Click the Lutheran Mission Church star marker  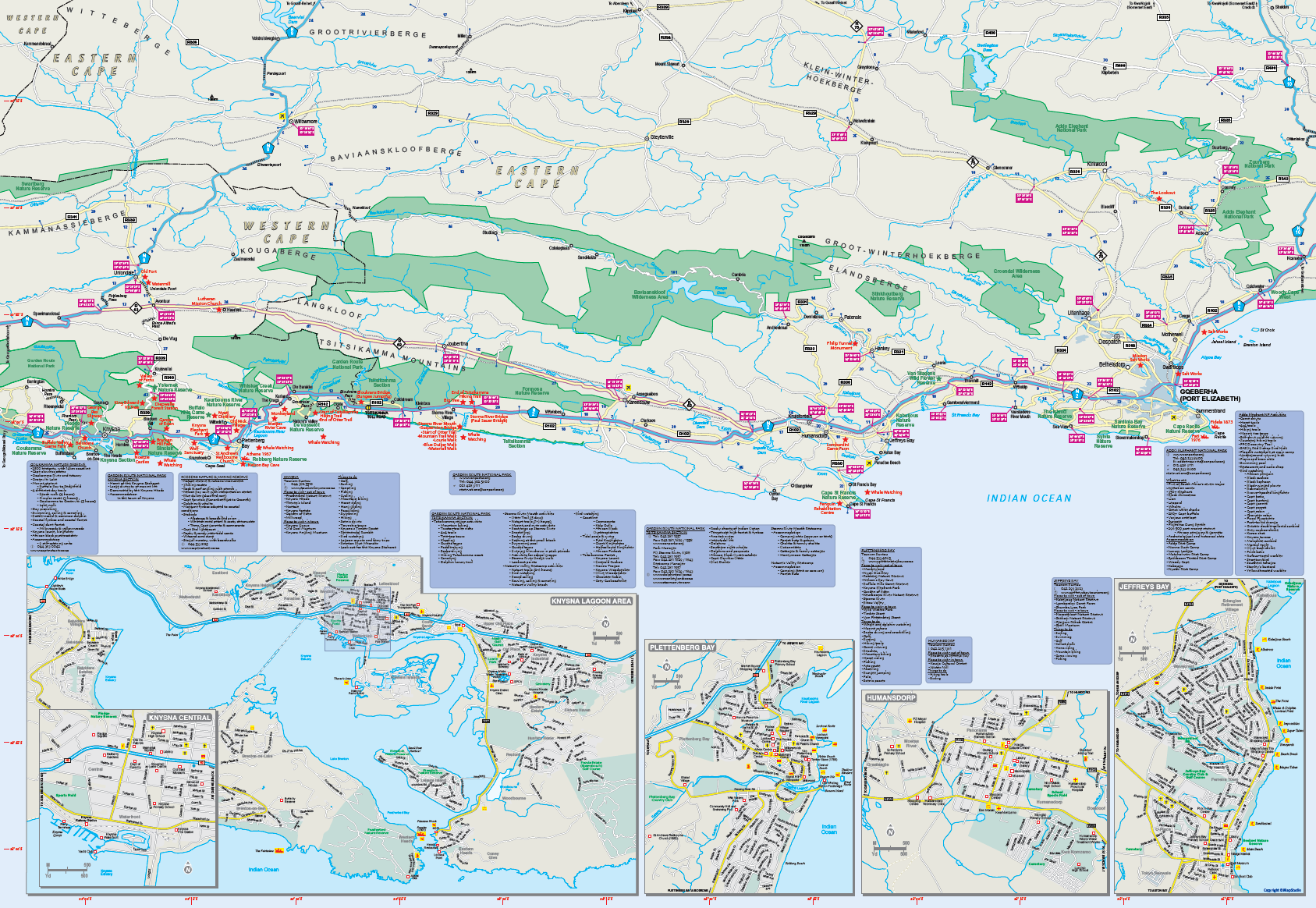point(218,309)
